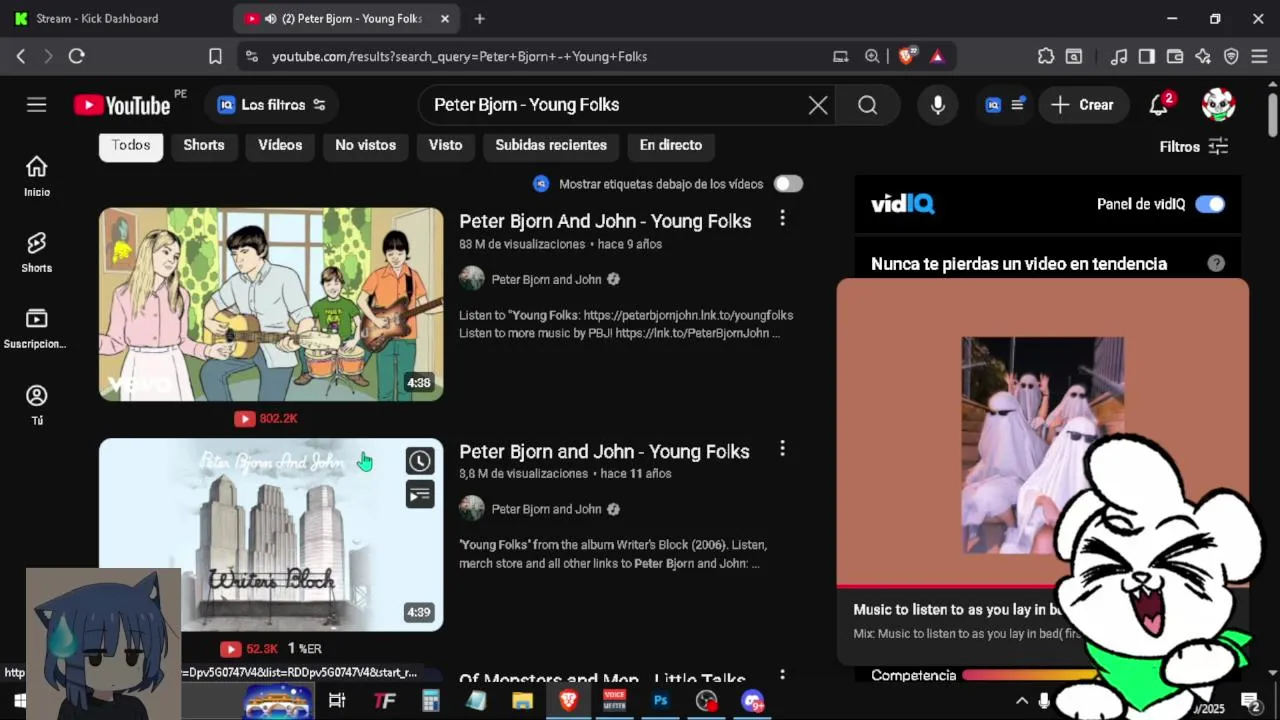Open Brave Rewards triangle icon
Image resolution: width=1280 pixels, height=720 pixels.
pos(937,56)
